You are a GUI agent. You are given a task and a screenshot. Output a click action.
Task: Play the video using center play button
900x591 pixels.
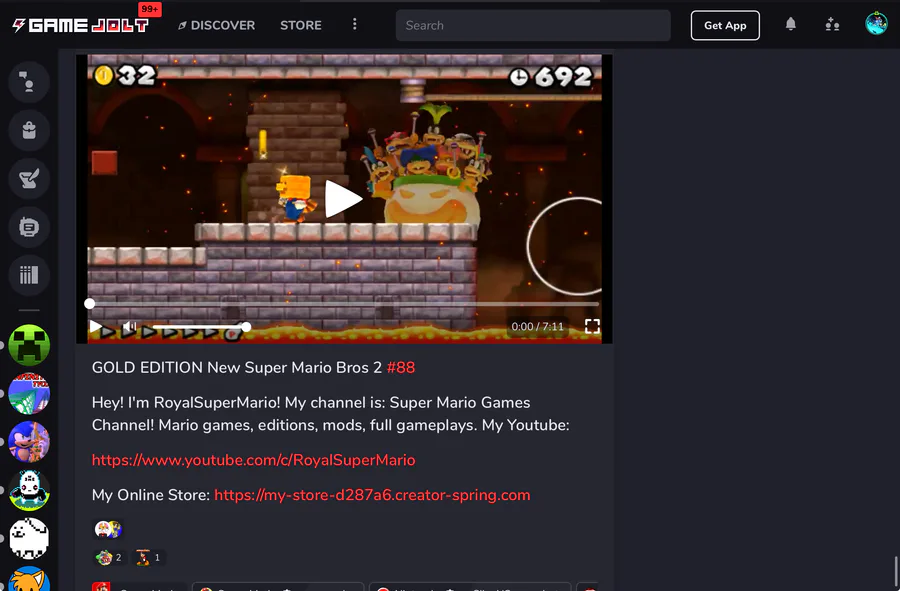[343, 199]
